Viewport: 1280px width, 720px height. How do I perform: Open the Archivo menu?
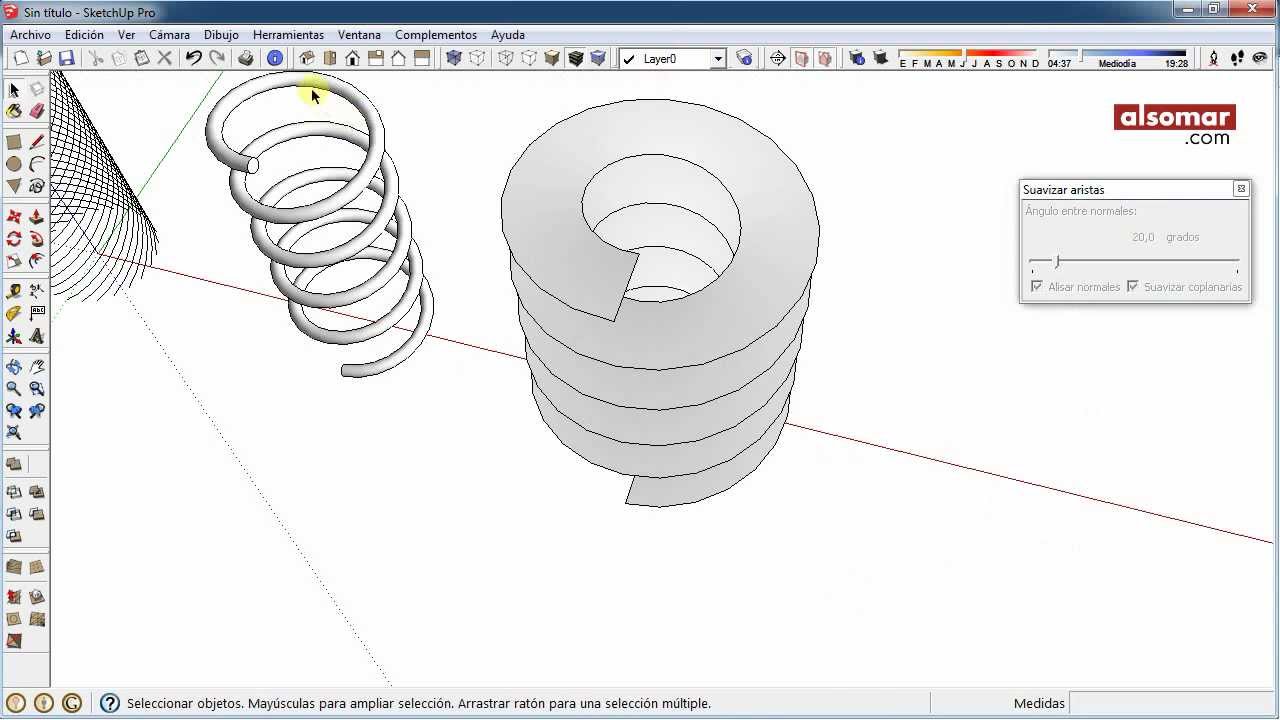pos(30,35)
